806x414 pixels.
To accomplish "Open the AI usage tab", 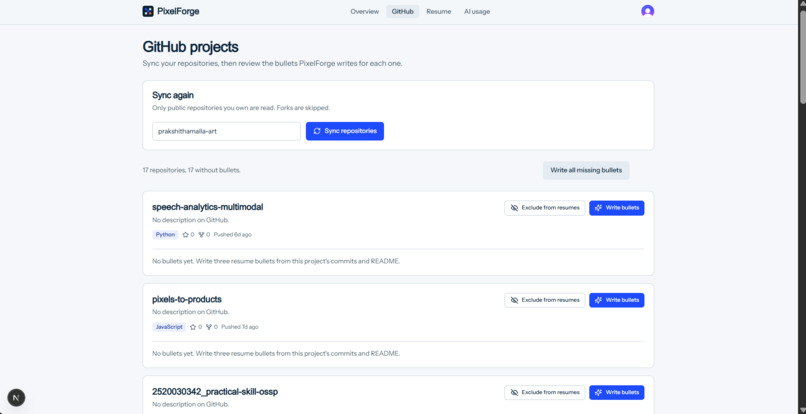I will point(477,11).
